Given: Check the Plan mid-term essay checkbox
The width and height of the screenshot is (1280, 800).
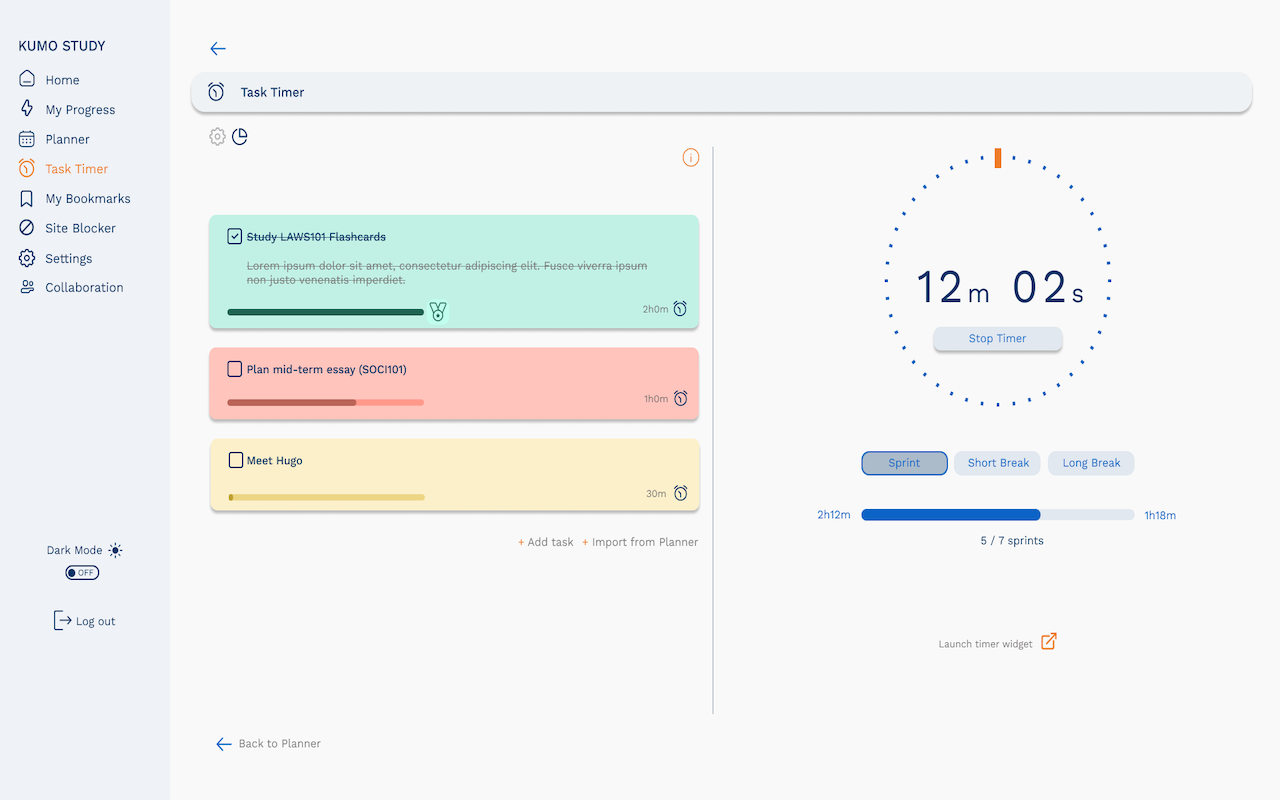Looking at the screenshot, I should coord(235,369).
